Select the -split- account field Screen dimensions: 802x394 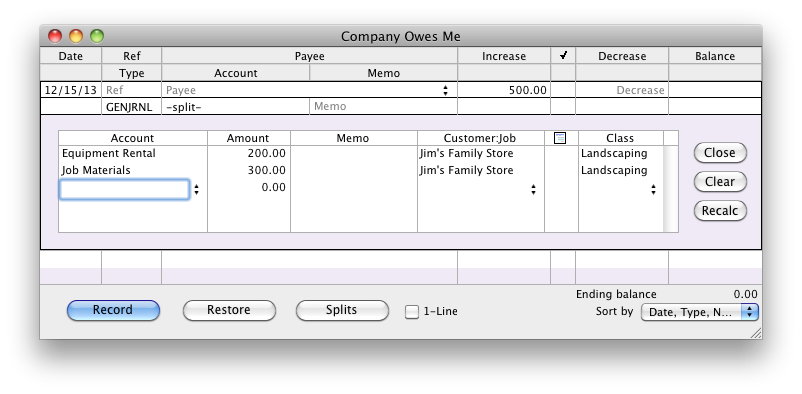click(x=235, y=106)
